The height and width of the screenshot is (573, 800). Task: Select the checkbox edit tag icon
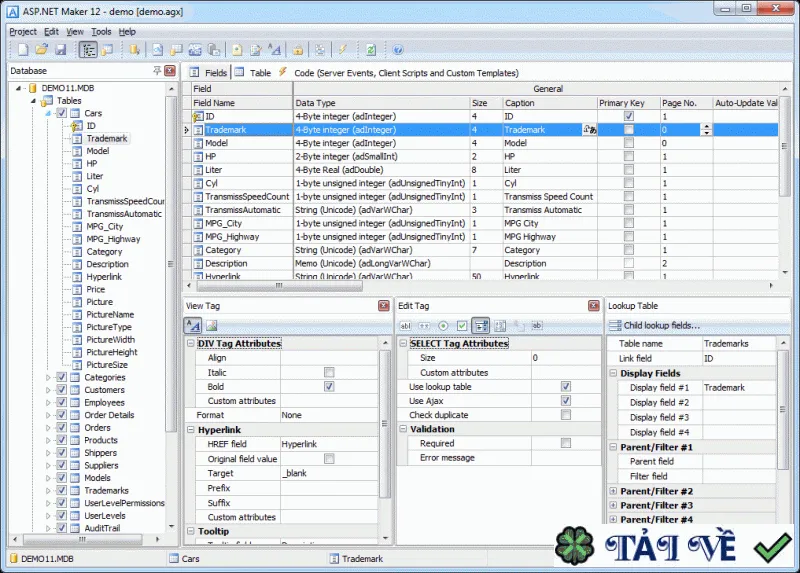pyautogui.click(x=462, y=326)
